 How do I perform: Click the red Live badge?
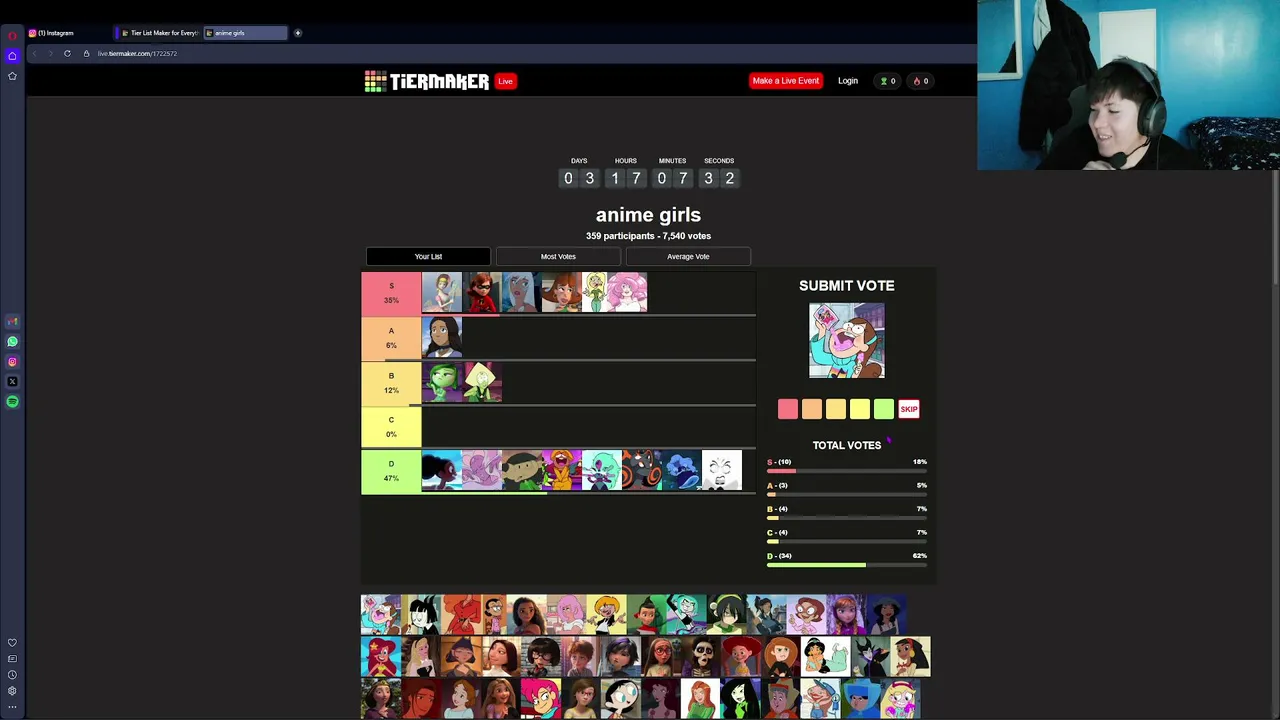[x=505, y=81]
